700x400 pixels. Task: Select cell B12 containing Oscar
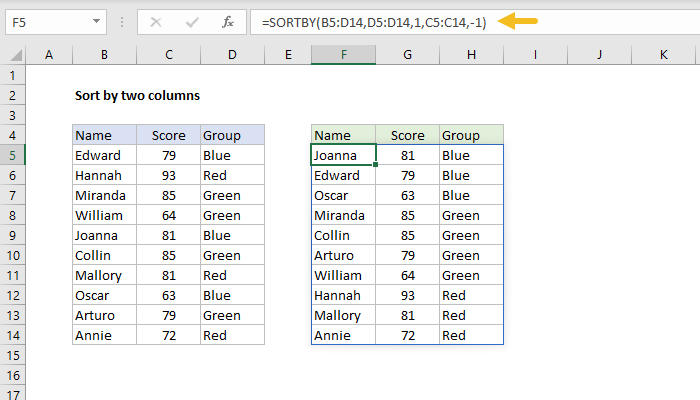tap(104, 296)
